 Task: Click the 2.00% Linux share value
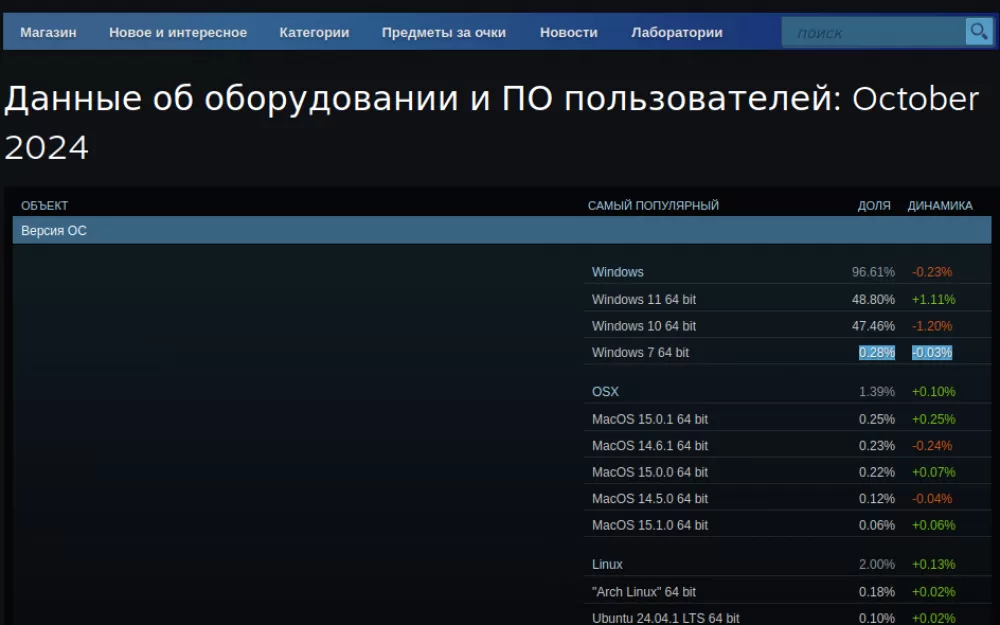click(x=877, y=564)
